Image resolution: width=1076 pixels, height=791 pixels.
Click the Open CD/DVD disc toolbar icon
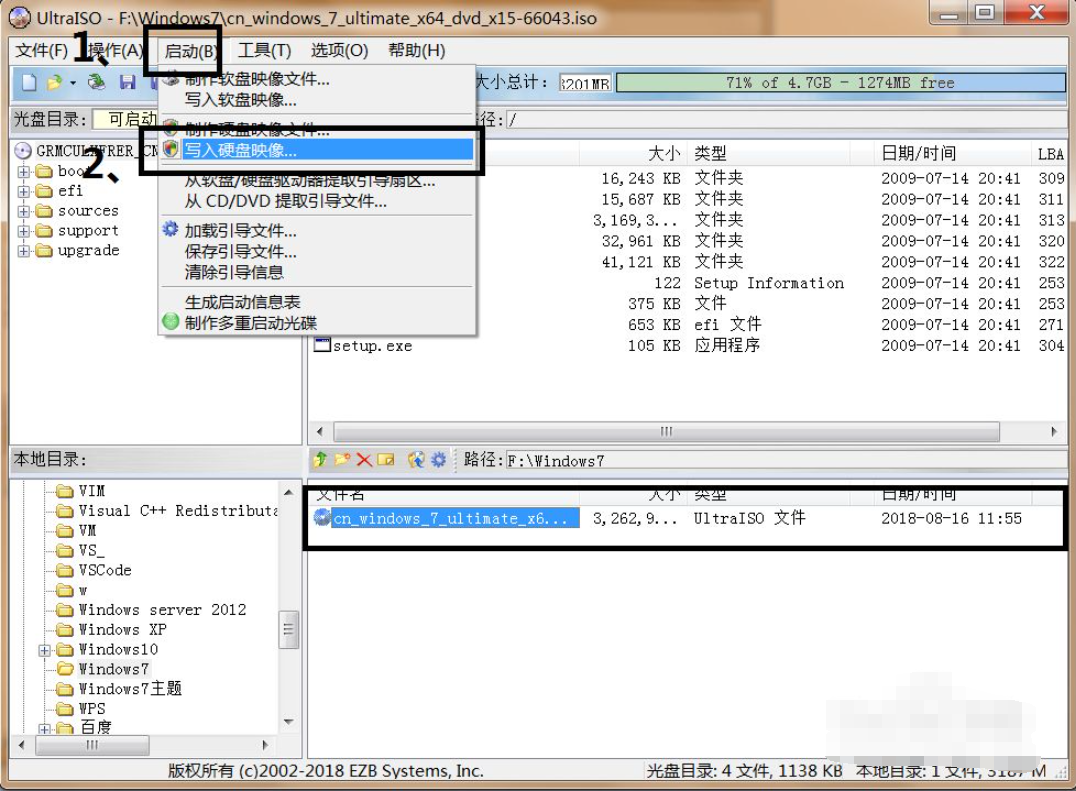click(97, 82)
